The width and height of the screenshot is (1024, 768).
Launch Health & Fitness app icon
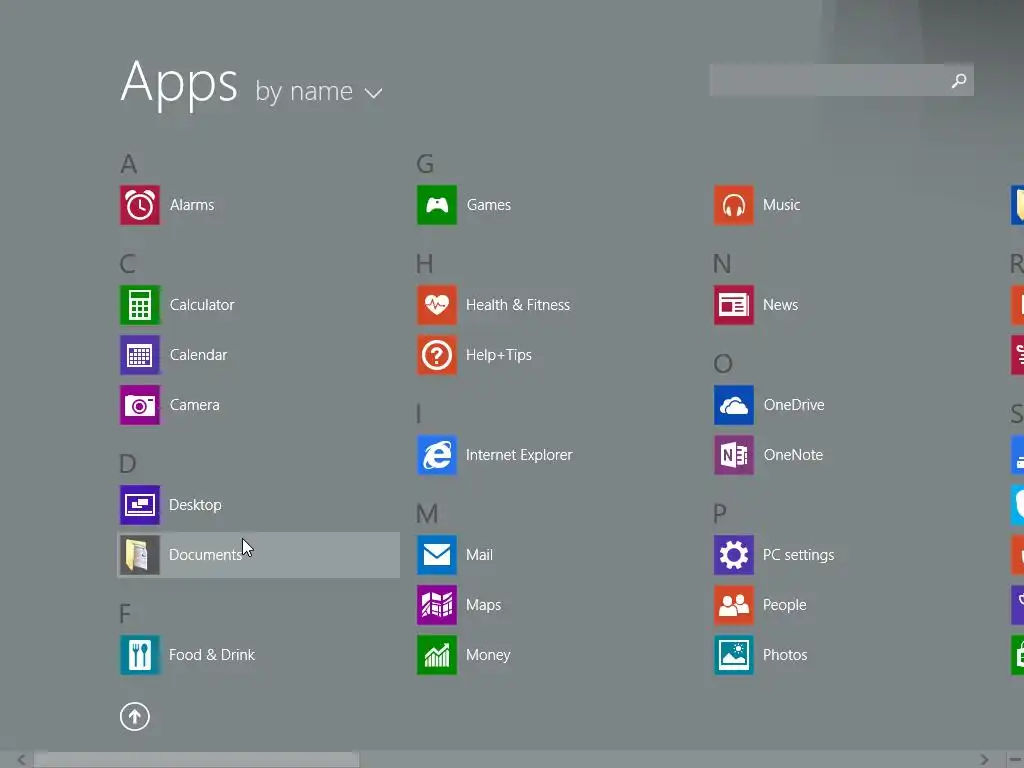[x=437, y=305]
